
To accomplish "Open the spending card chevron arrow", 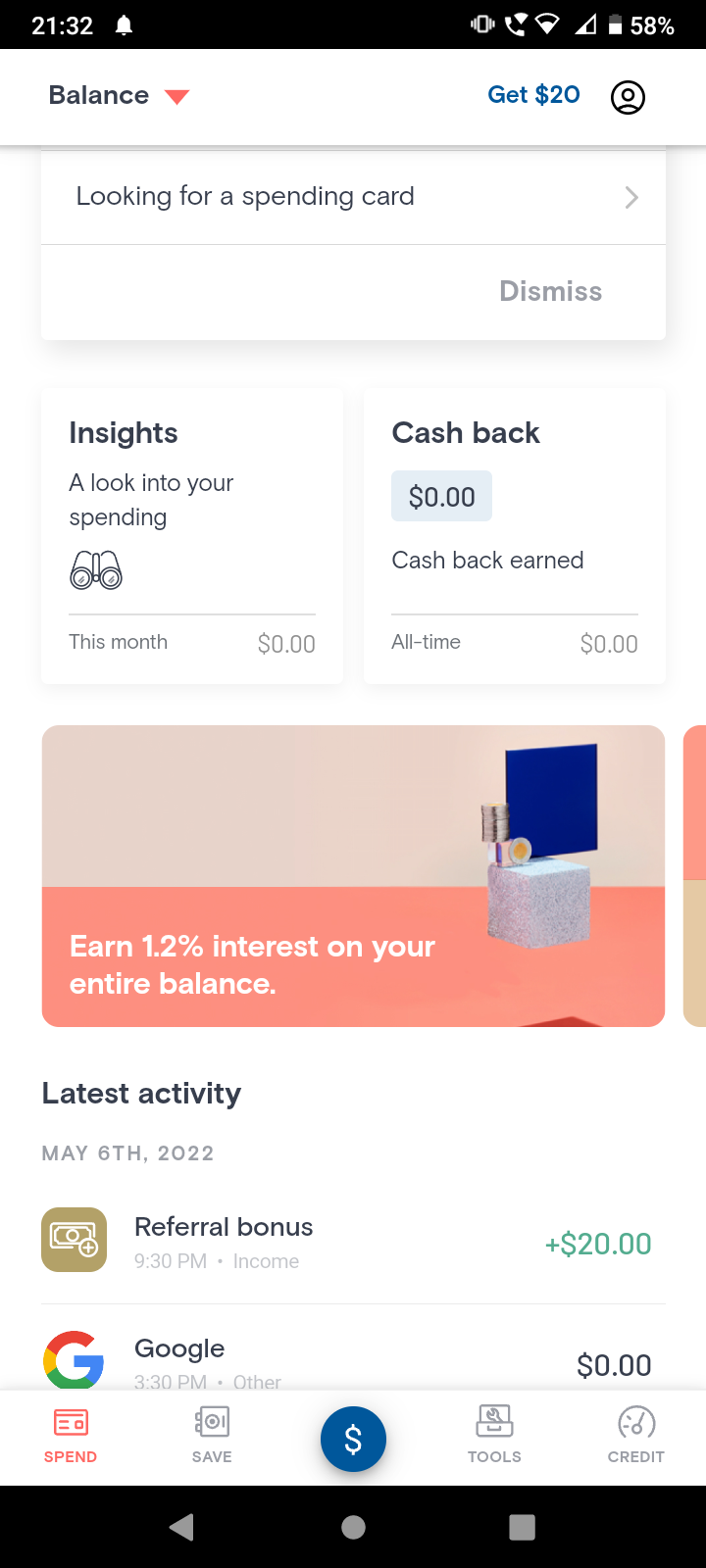I will click(631, 197).
